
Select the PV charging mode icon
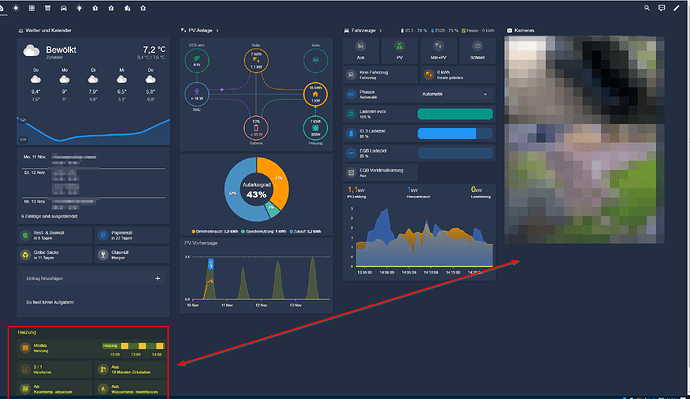tap(399, 46)
